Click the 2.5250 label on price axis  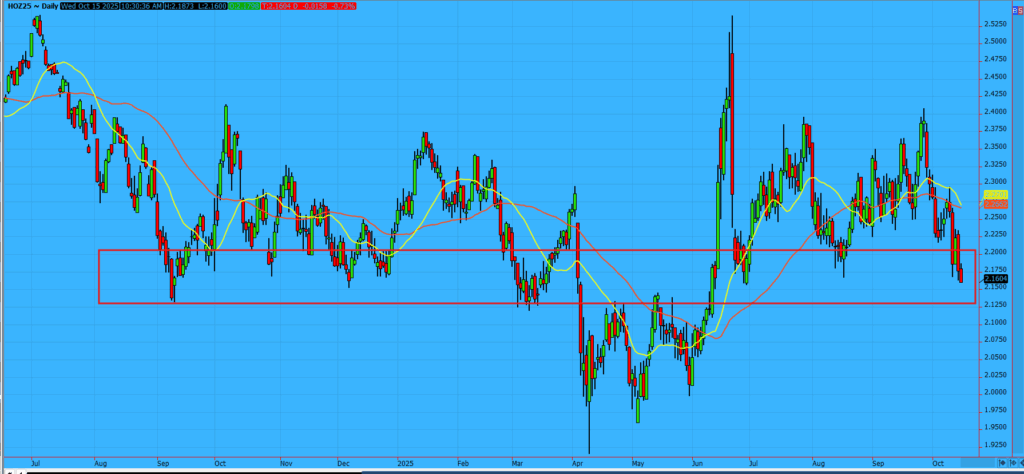click(x=995, y=23)
